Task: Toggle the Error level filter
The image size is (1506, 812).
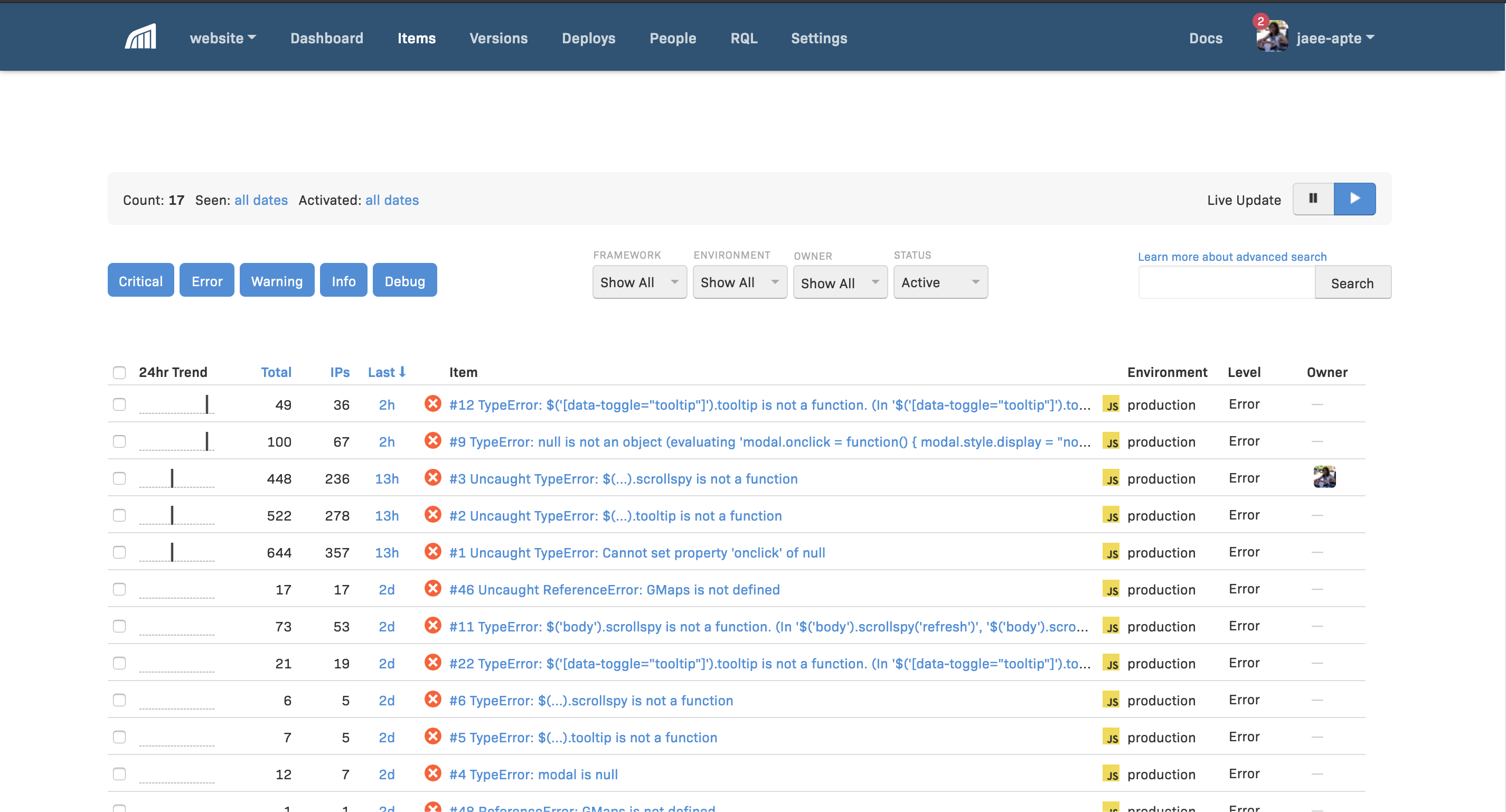Action: (207, 280)
